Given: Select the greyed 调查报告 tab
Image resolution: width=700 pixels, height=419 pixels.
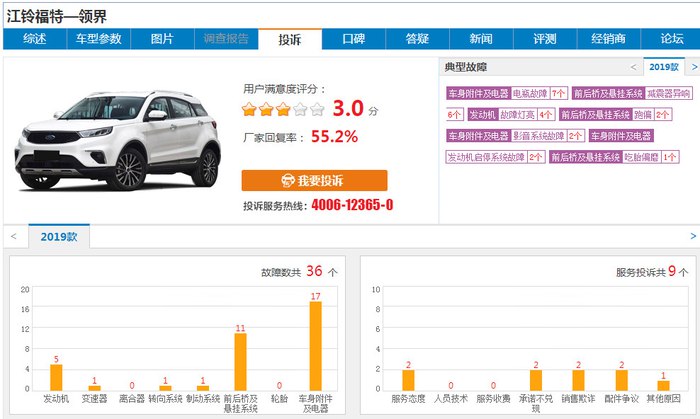Looking at the screenshot, I should (226, 39).
